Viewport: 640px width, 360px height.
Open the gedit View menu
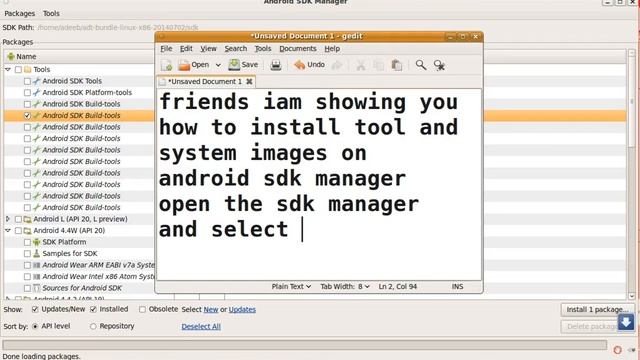click(x=208, y=49)
